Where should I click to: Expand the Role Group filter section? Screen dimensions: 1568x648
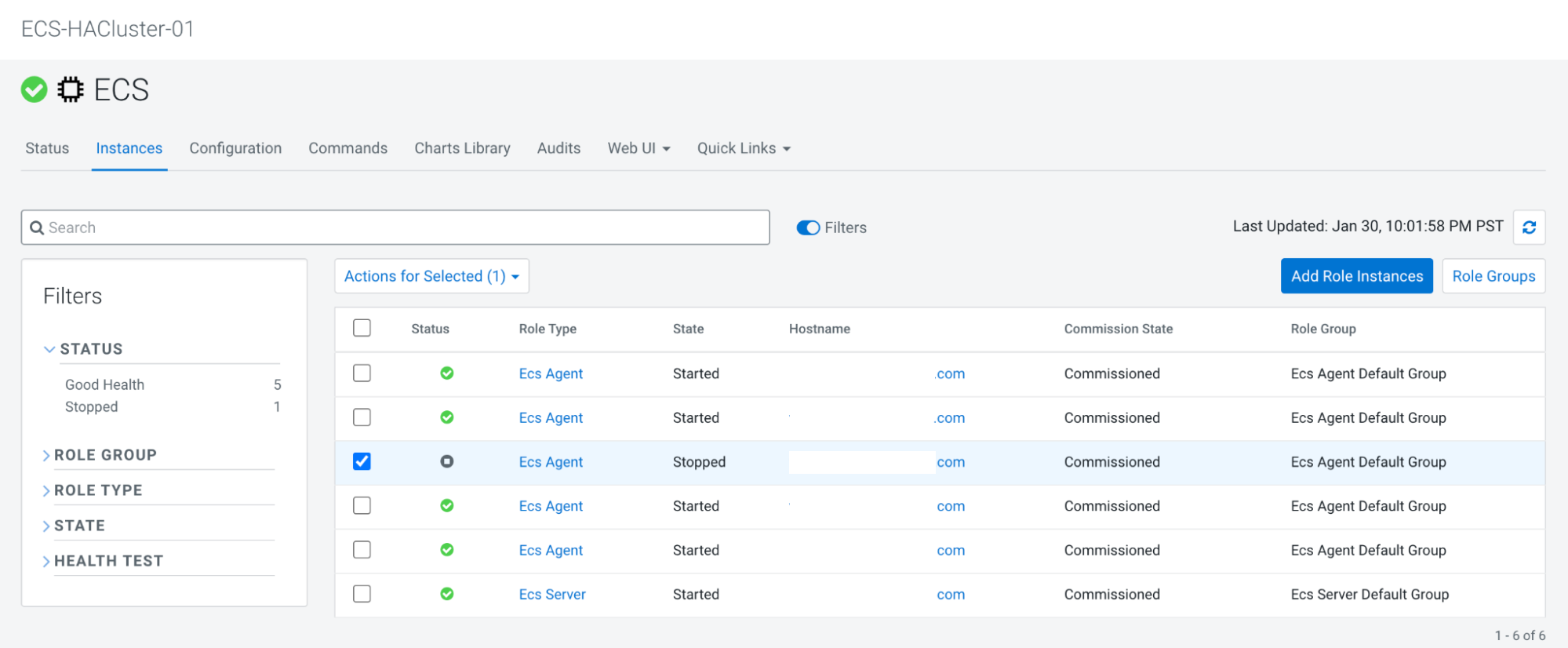point(105,455)
